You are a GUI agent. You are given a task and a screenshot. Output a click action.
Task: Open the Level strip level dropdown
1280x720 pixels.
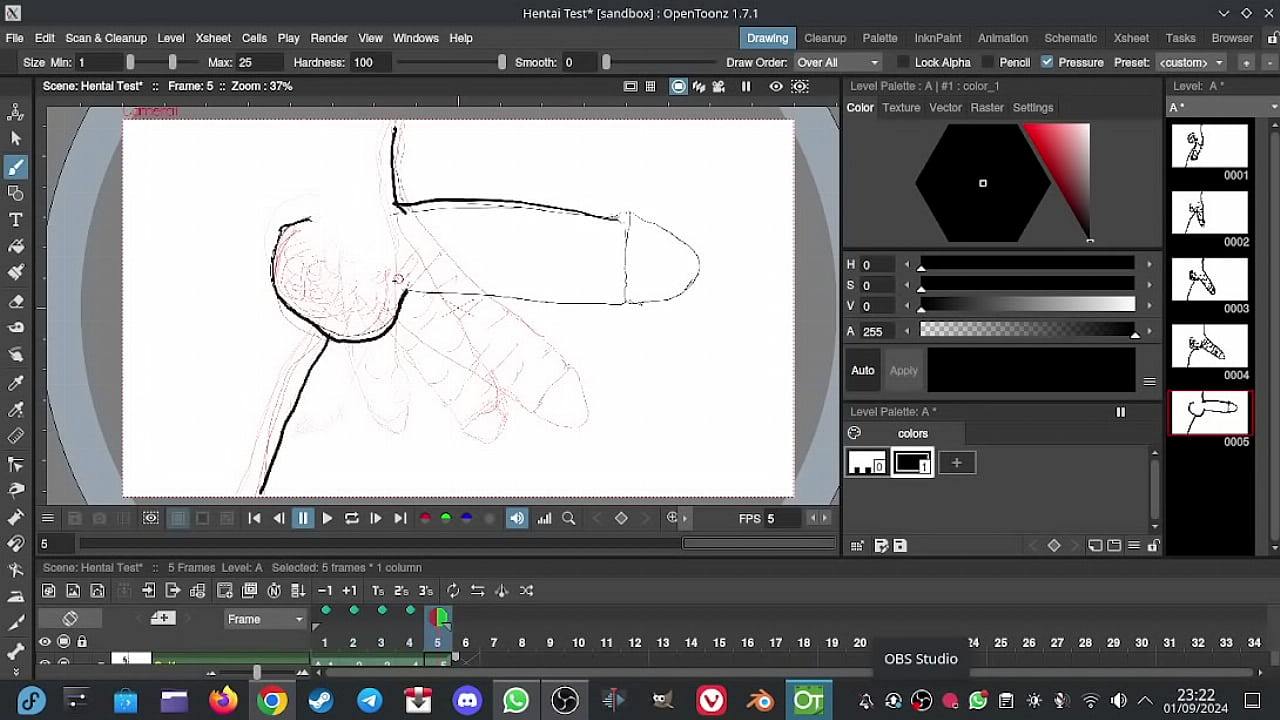point(1224,107)
